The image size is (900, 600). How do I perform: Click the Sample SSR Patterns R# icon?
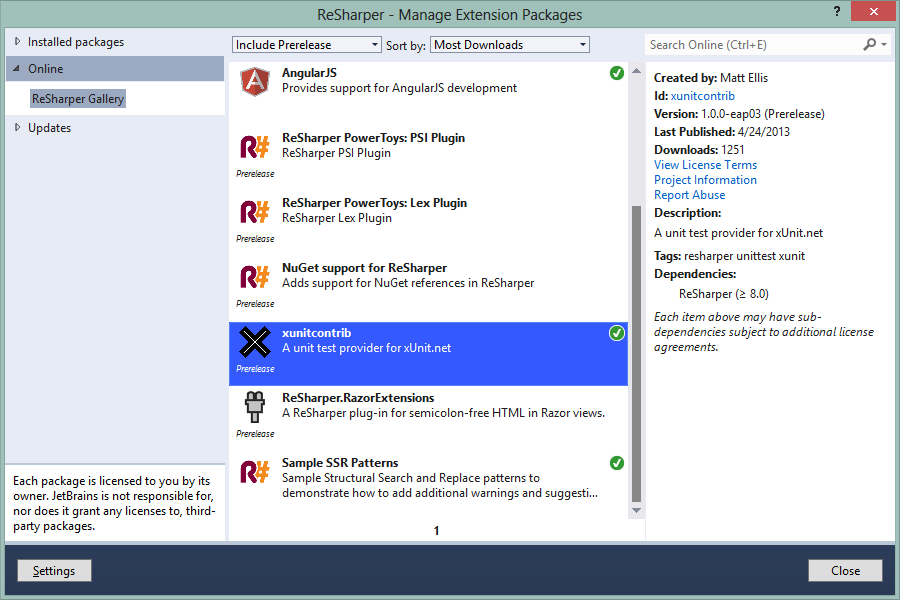[255, 472]
